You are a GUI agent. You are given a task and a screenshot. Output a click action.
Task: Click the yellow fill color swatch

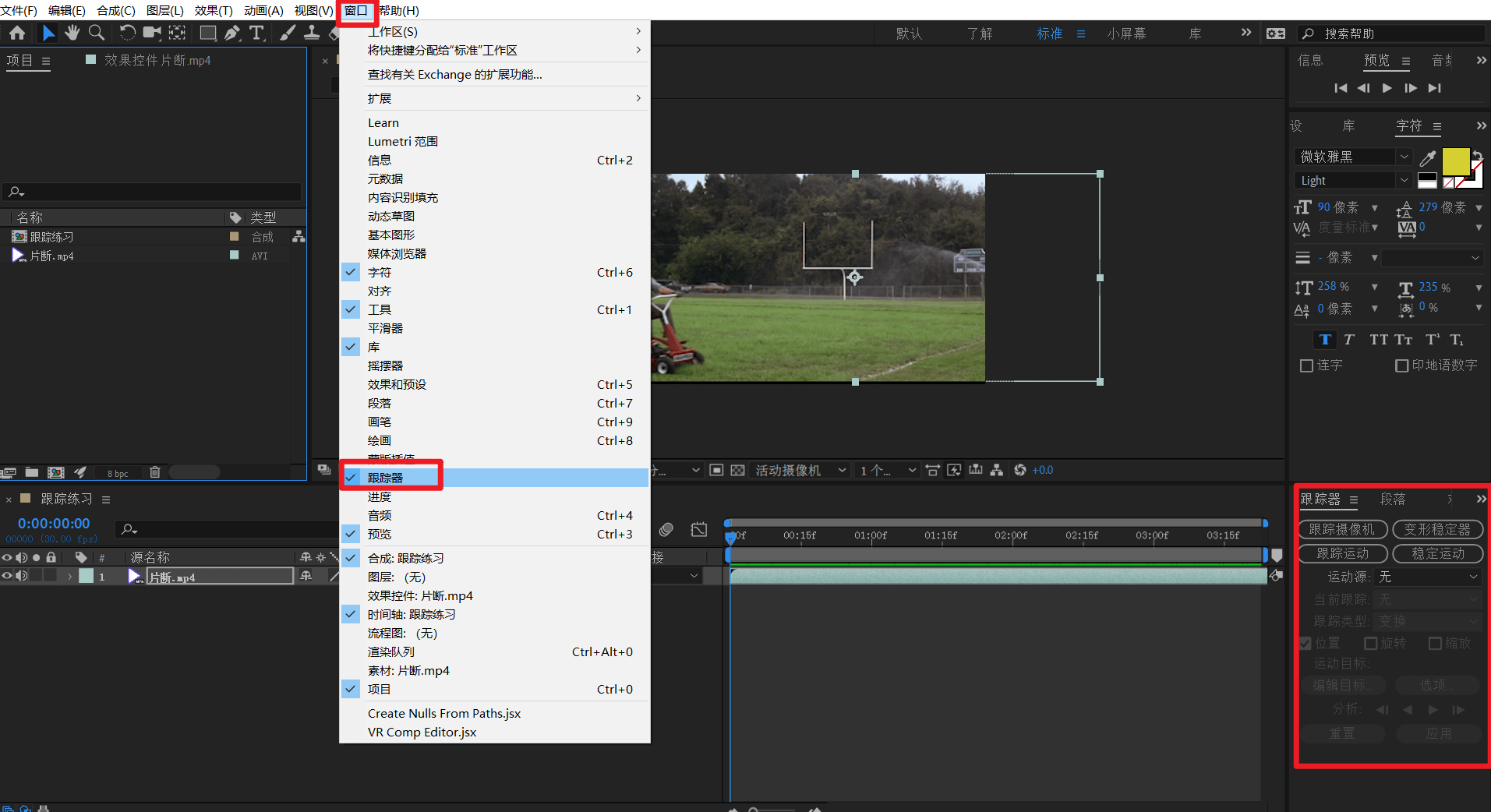pos(1454,162)
